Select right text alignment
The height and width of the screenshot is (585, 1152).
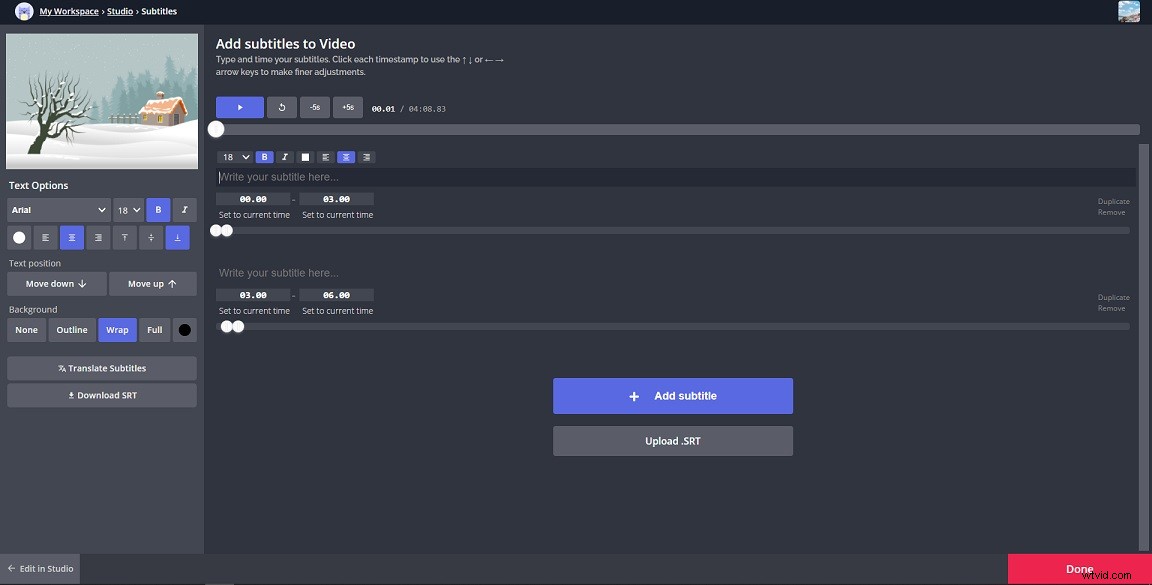(98, 237)
